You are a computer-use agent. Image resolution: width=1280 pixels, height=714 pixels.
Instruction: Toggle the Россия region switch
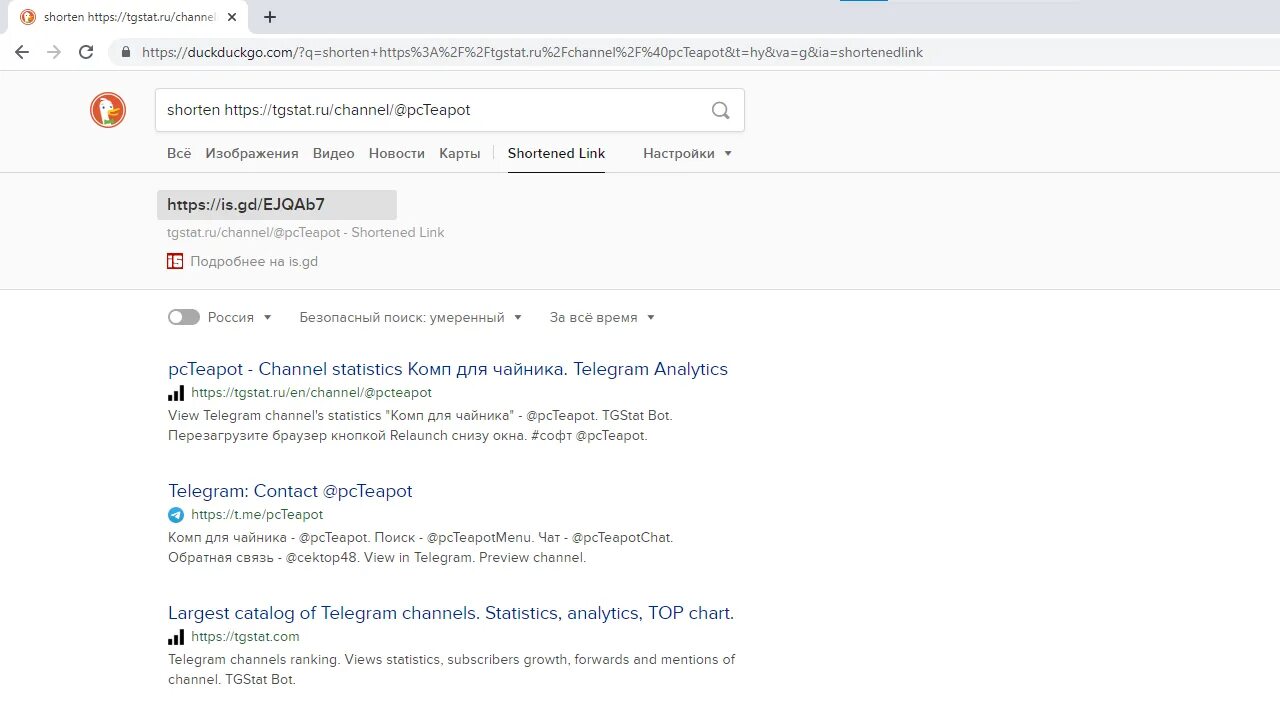[184, 317]
